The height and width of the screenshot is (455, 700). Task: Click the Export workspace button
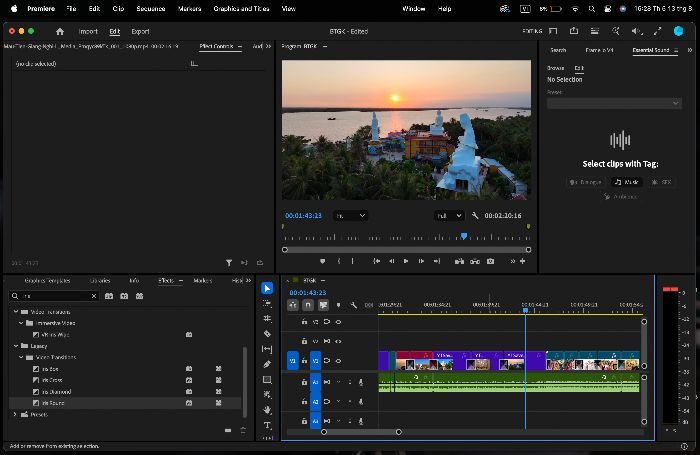140,31
